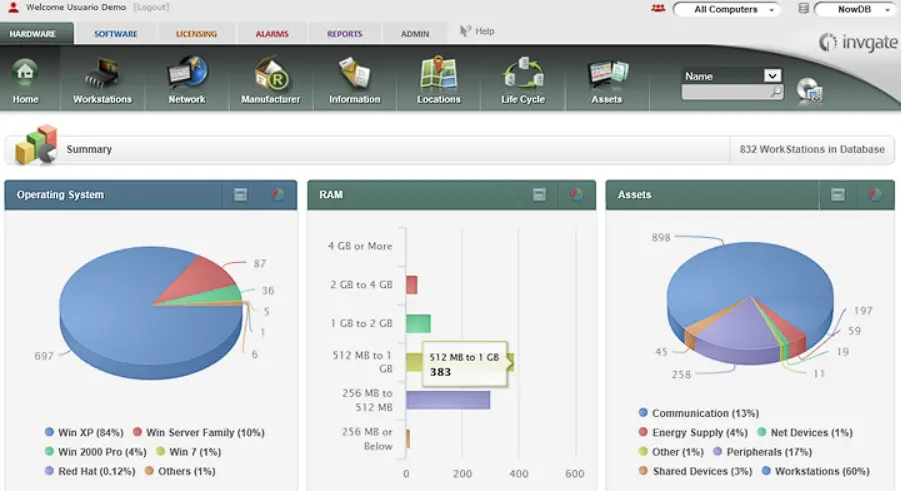The height and width of the screenshot is (491, 901).
Task: Open the Home icon in toolbar
Action: coord(25,79)
